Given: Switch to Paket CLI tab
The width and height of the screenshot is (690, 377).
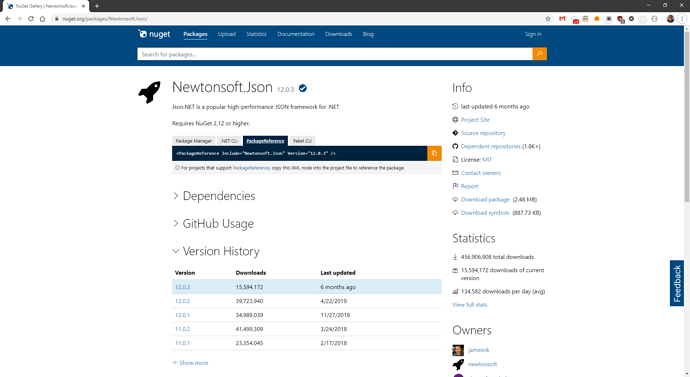Looking at the screenshot, I should tap(302, 141).
